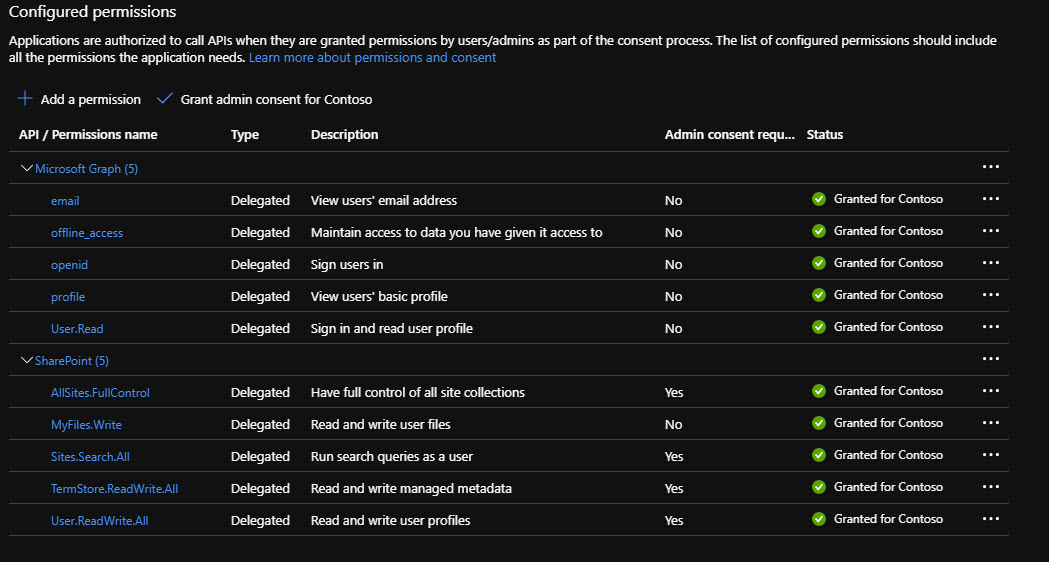Open the ellipsis menu for the TermStore.ReadWrite.All row
The height and width of the screenshot is (562, 1049).
pos(990,487)
